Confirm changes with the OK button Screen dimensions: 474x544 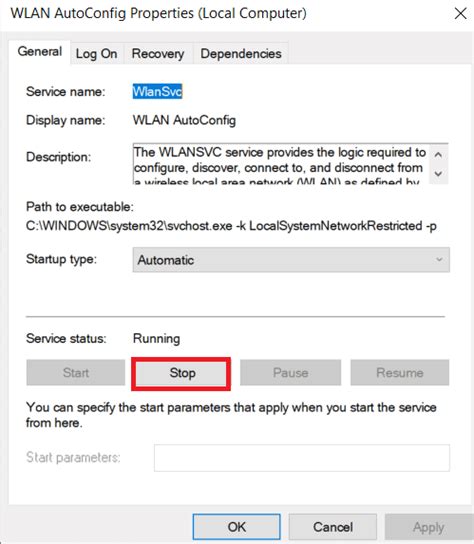237,527
